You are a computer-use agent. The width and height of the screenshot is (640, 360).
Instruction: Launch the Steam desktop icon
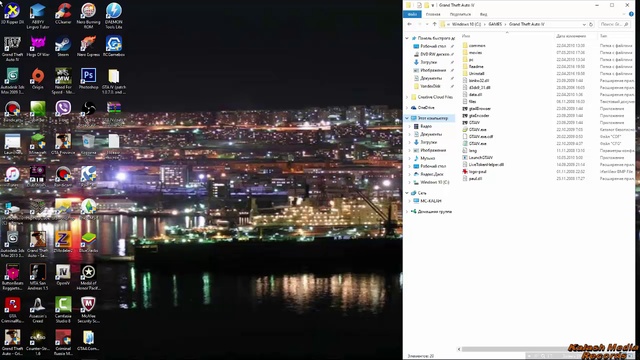63,46
